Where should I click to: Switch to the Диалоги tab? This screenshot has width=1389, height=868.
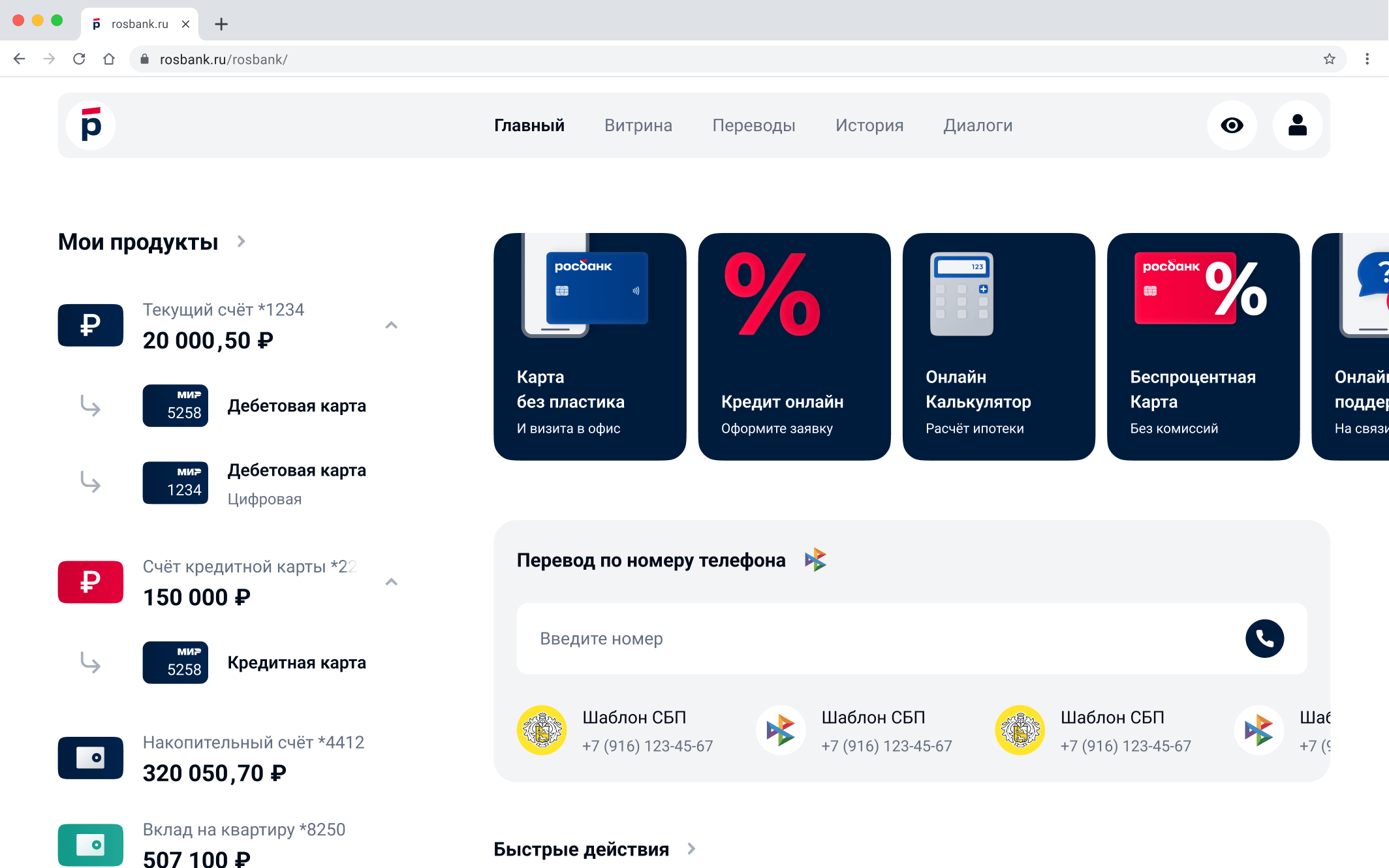[x=977, y=125]
